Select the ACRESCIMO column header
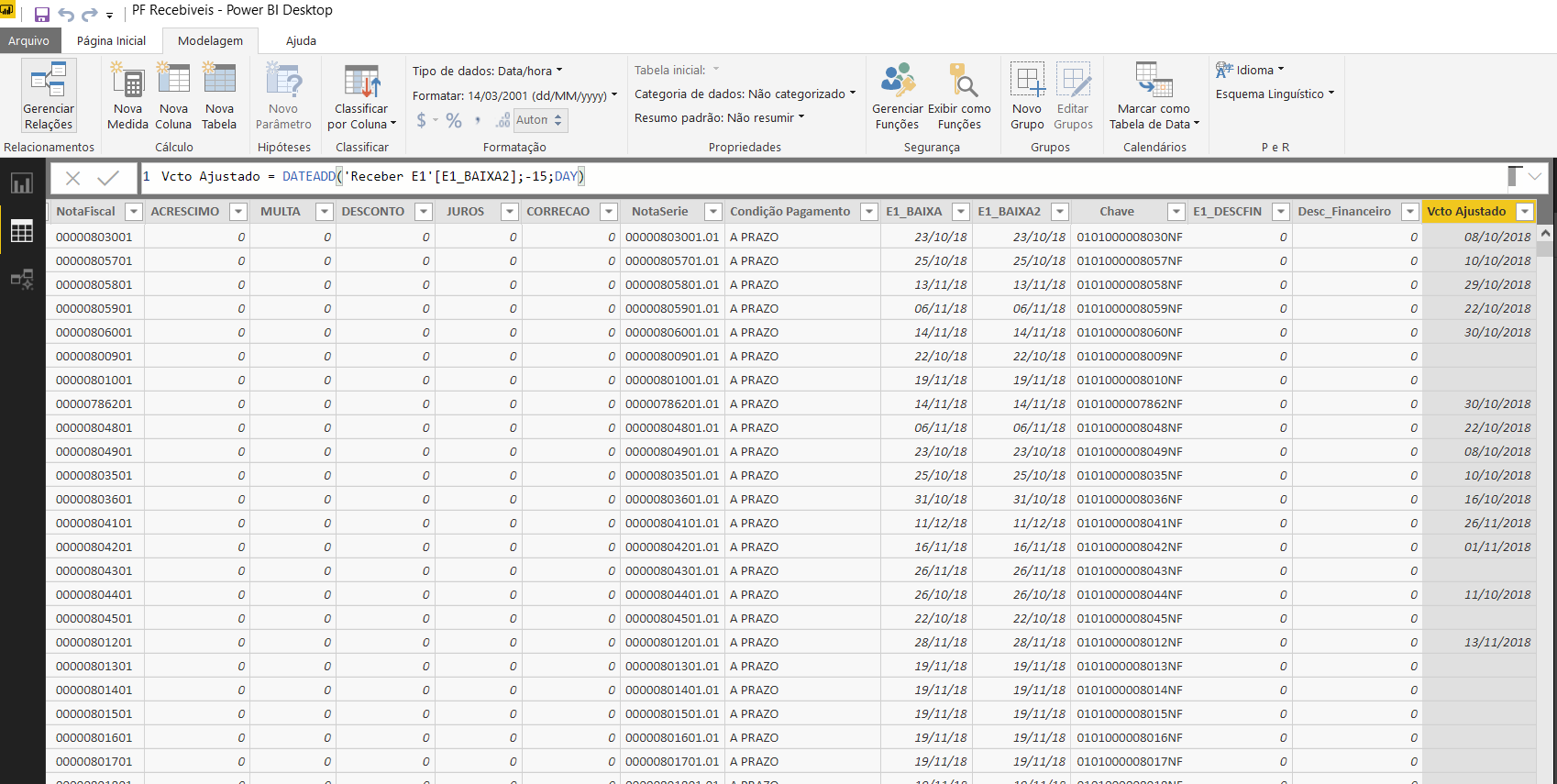 (x=185, y=212)
